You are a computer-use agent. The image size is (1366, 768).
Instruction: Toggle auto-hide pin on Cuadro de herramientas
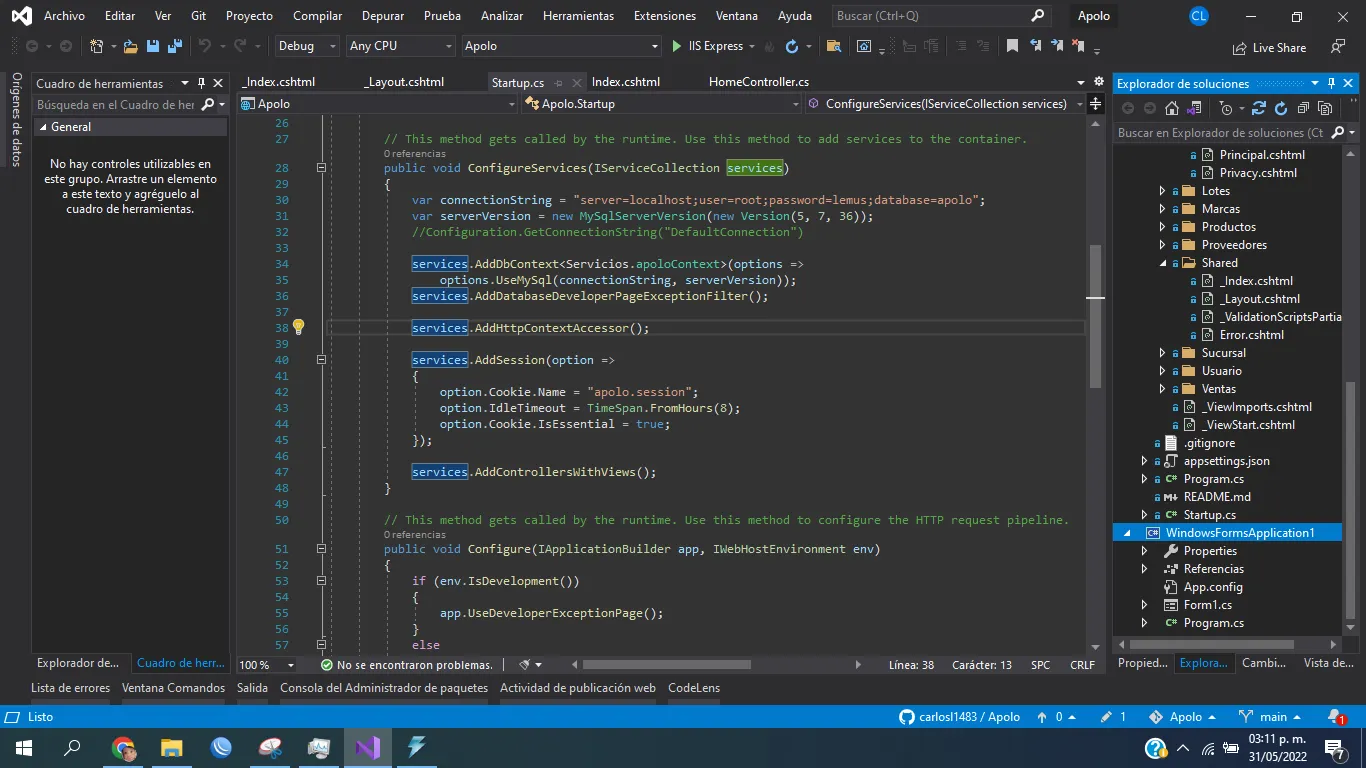click(201, 83)
